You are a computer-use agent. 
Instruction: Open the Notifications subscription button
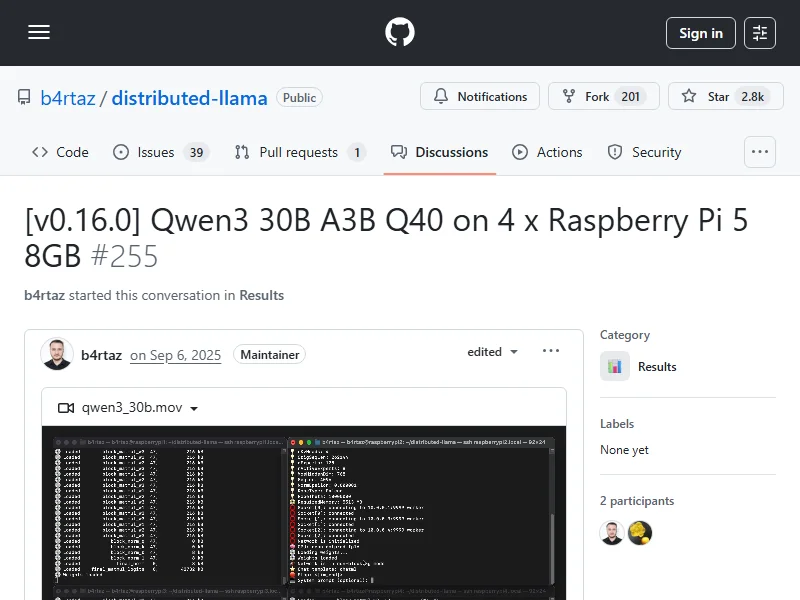480,97
